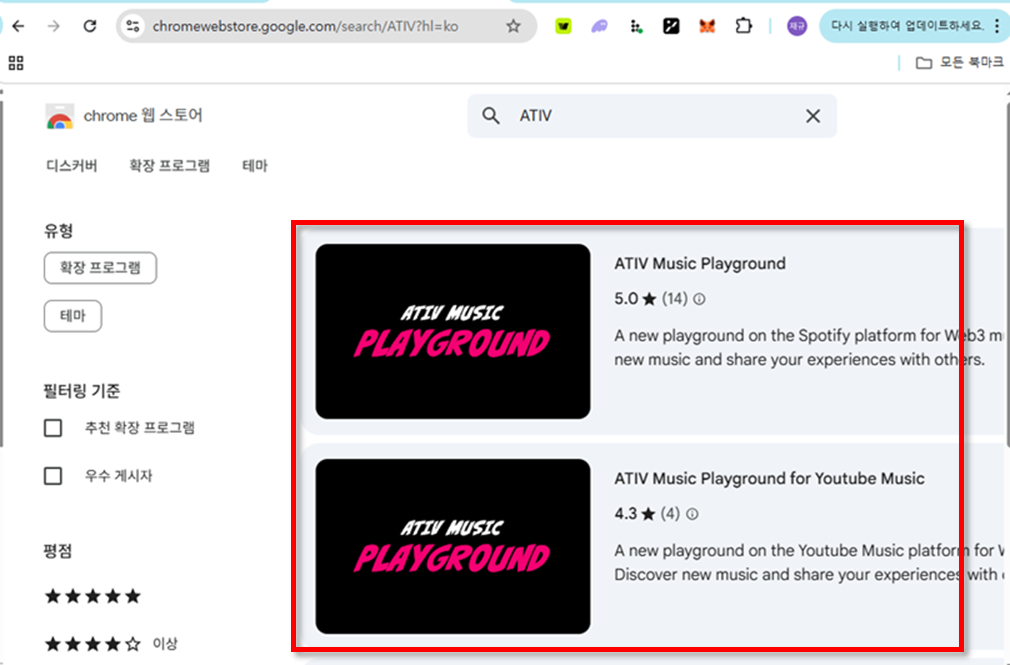The image size is (1010, 665).
Task: Filter type by 테마 chip
Action: tap(73, 316)
